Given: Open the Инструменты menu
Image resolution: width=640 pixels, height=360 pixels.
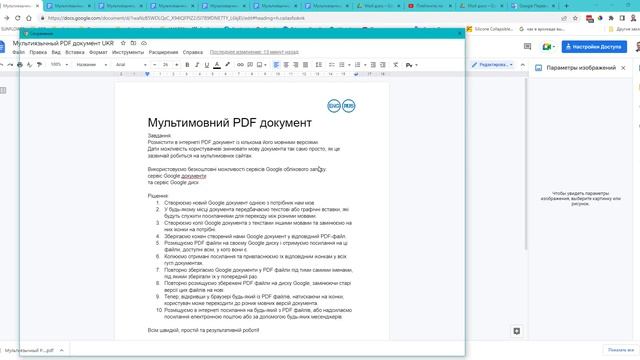Looking at the screenshot, I should tap(128, 52).
